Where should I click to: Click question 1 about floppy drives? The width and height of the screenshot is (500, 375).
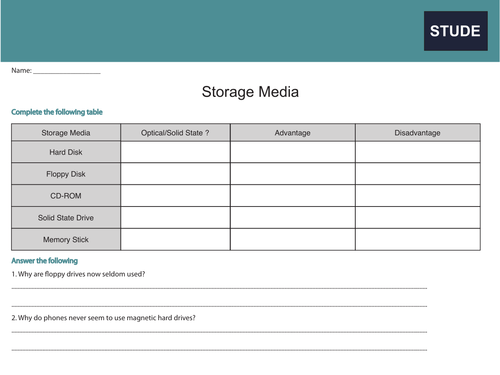[x=78, y=274]
